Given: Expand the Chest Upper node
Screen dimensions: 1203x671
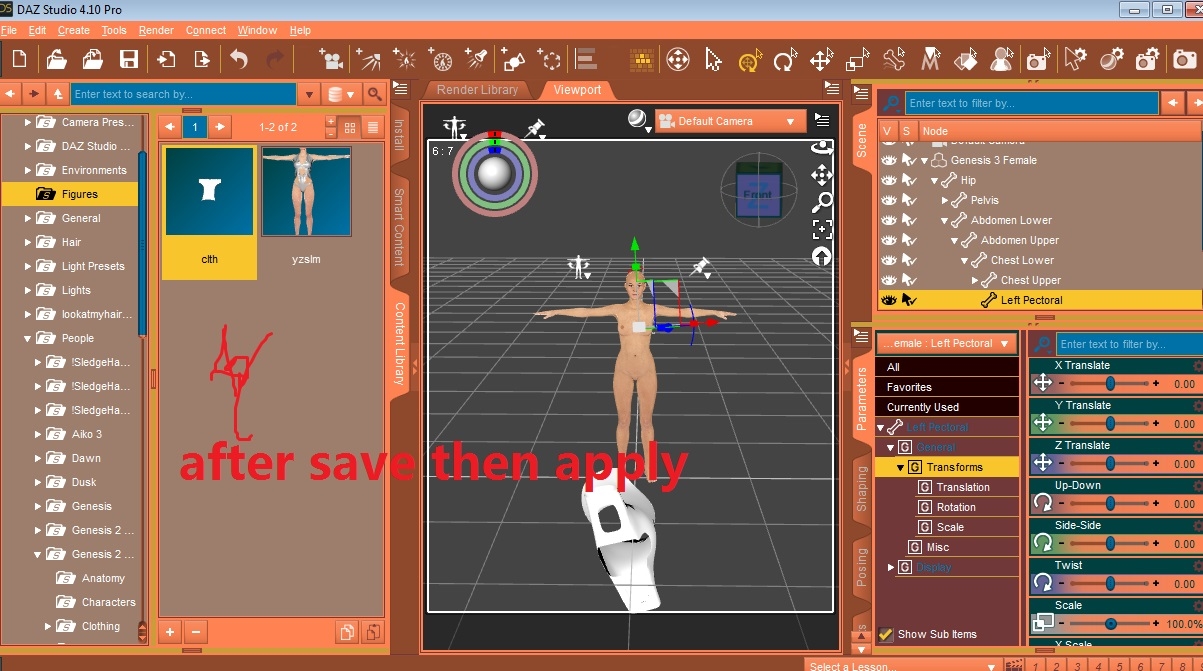Looking at the screenshot, I should [x=976, y=280].
